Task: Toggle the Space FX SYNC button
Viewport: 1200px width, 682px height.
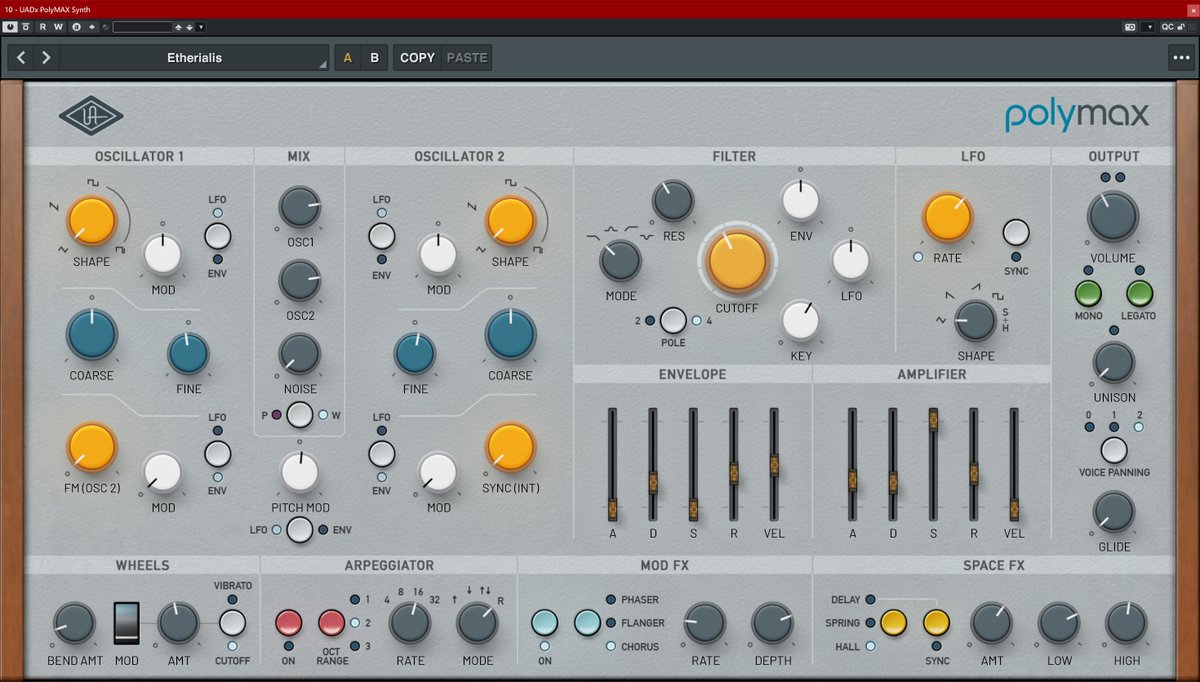Action: [936, 623]
